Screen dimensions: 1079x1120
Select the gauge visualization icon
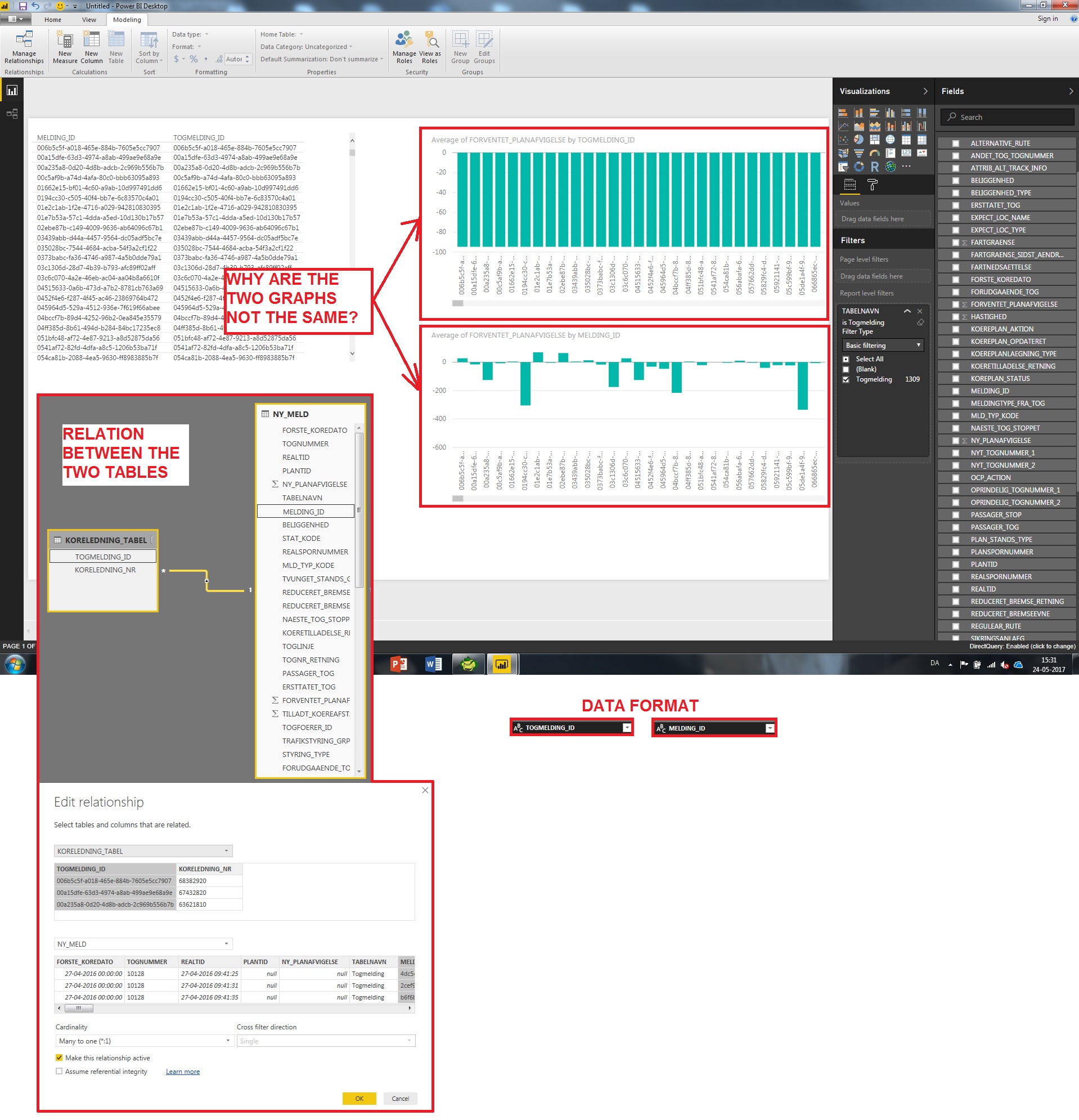(x=875, y=153)
